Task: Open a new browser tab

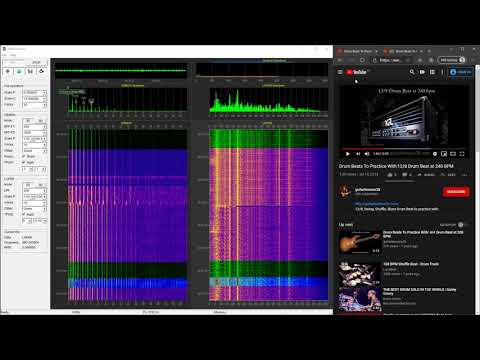Action: 429,51
